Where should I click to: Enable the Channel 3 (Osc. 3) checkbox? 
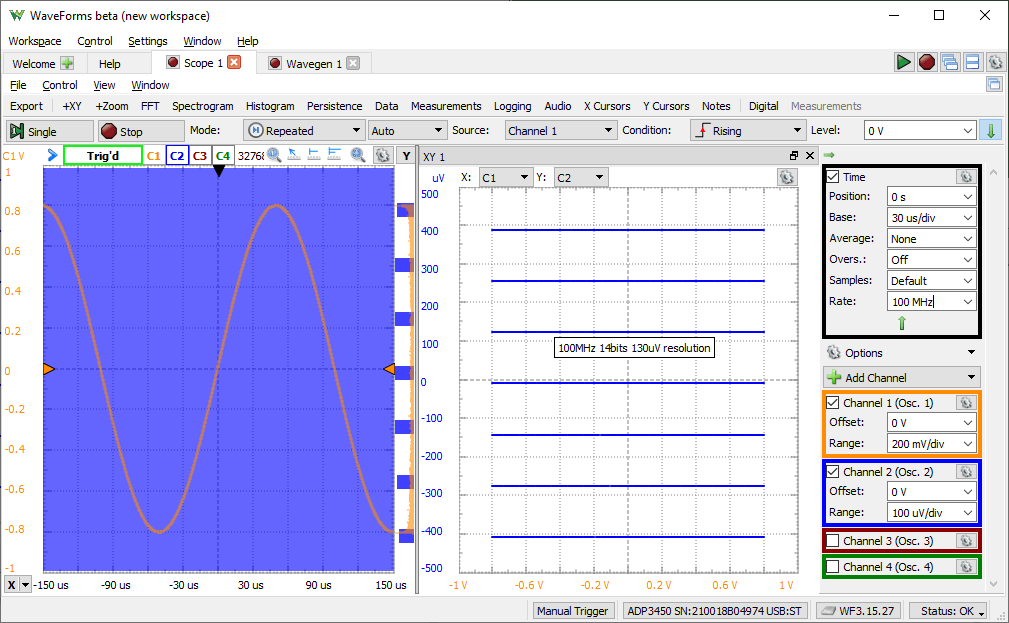pos(833,541)
